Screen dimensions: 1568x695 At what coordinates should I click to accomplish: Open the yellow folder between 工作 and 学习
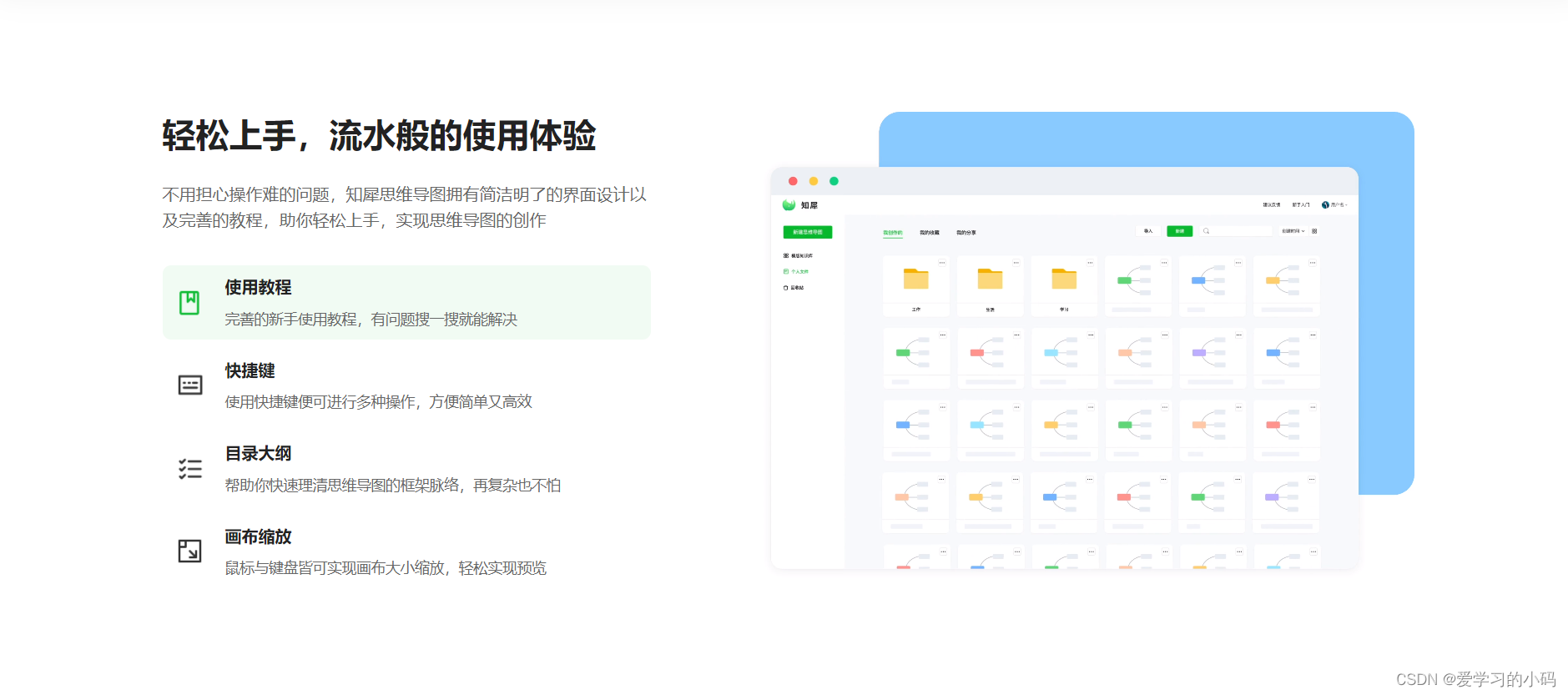pyautogui.click(x=990, y=286)
